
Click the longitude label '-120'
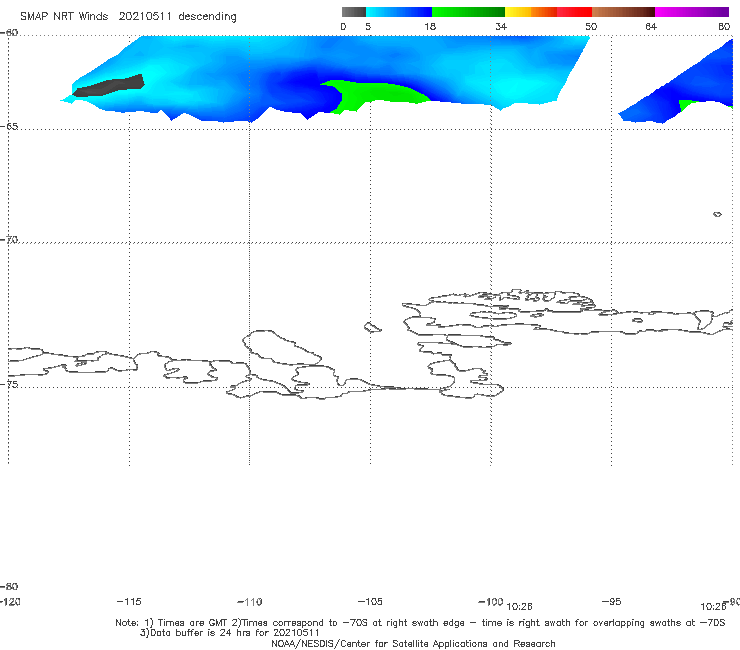pyautogui.click(x=10, y=601)
